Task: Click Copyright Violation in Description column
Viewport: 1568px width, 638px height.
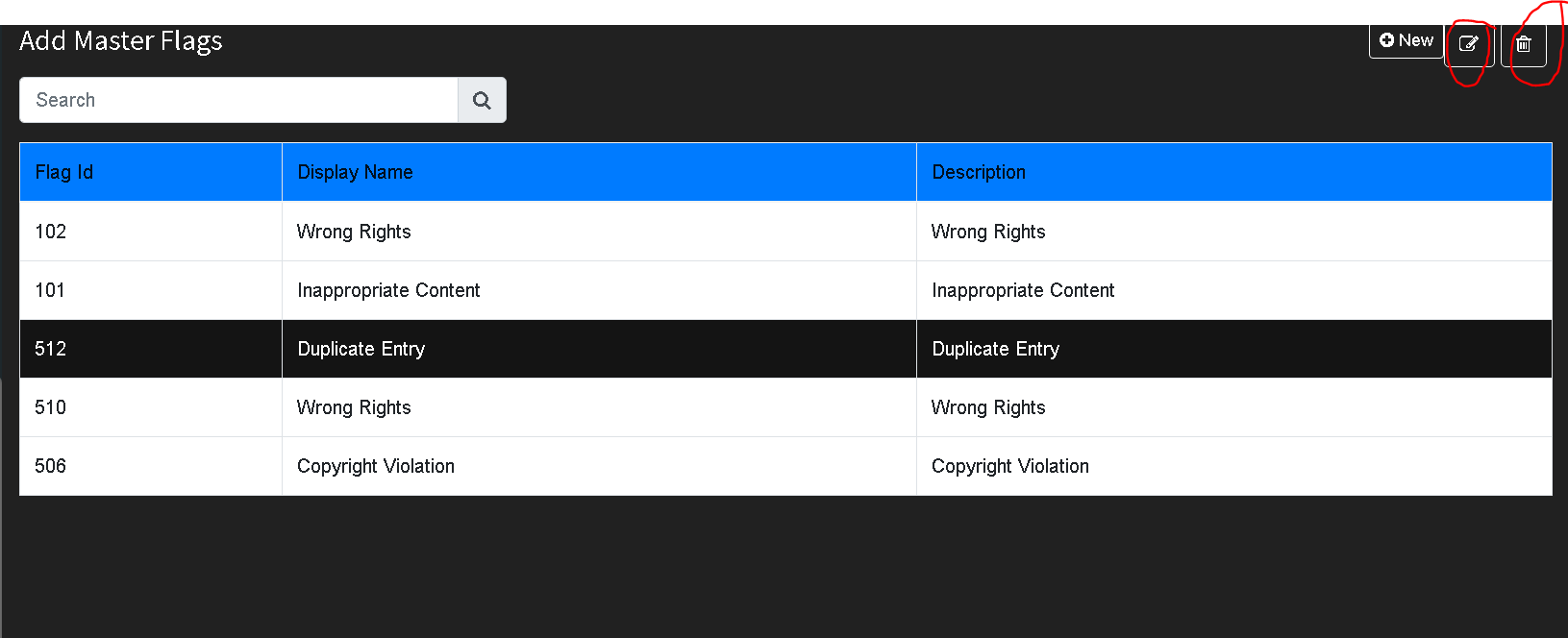Action: [x=1010, y=466]
